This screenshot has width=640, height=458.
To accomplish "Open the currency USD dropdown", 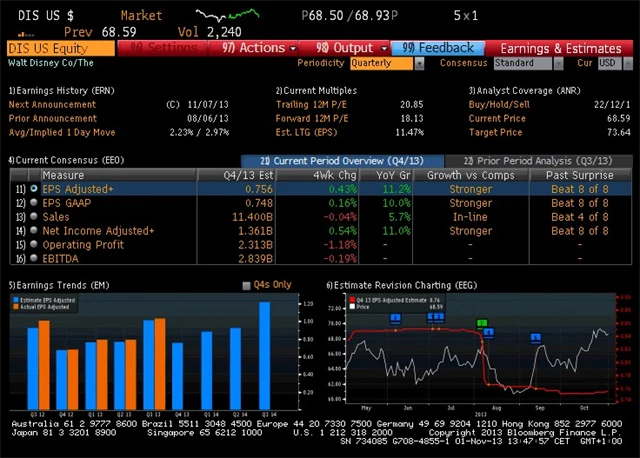I will pos(608,63).
